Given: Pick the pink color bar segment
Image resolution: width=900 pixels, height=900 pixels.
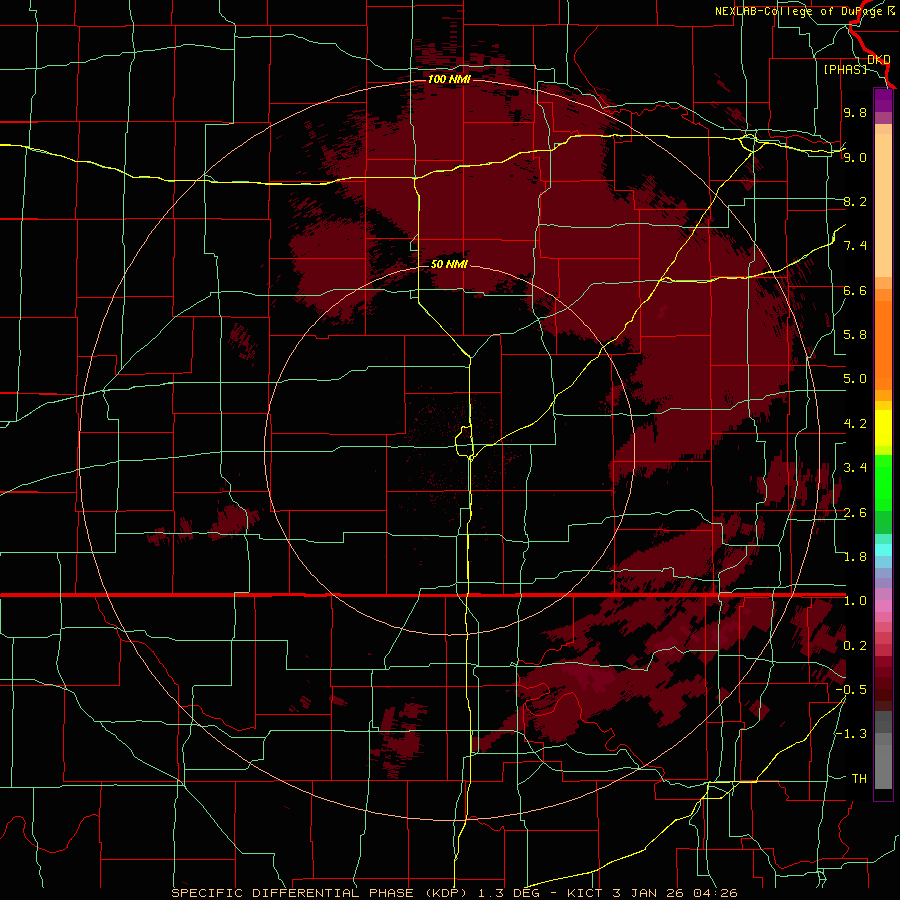Looking at the screenshot, I should (883, 606).
